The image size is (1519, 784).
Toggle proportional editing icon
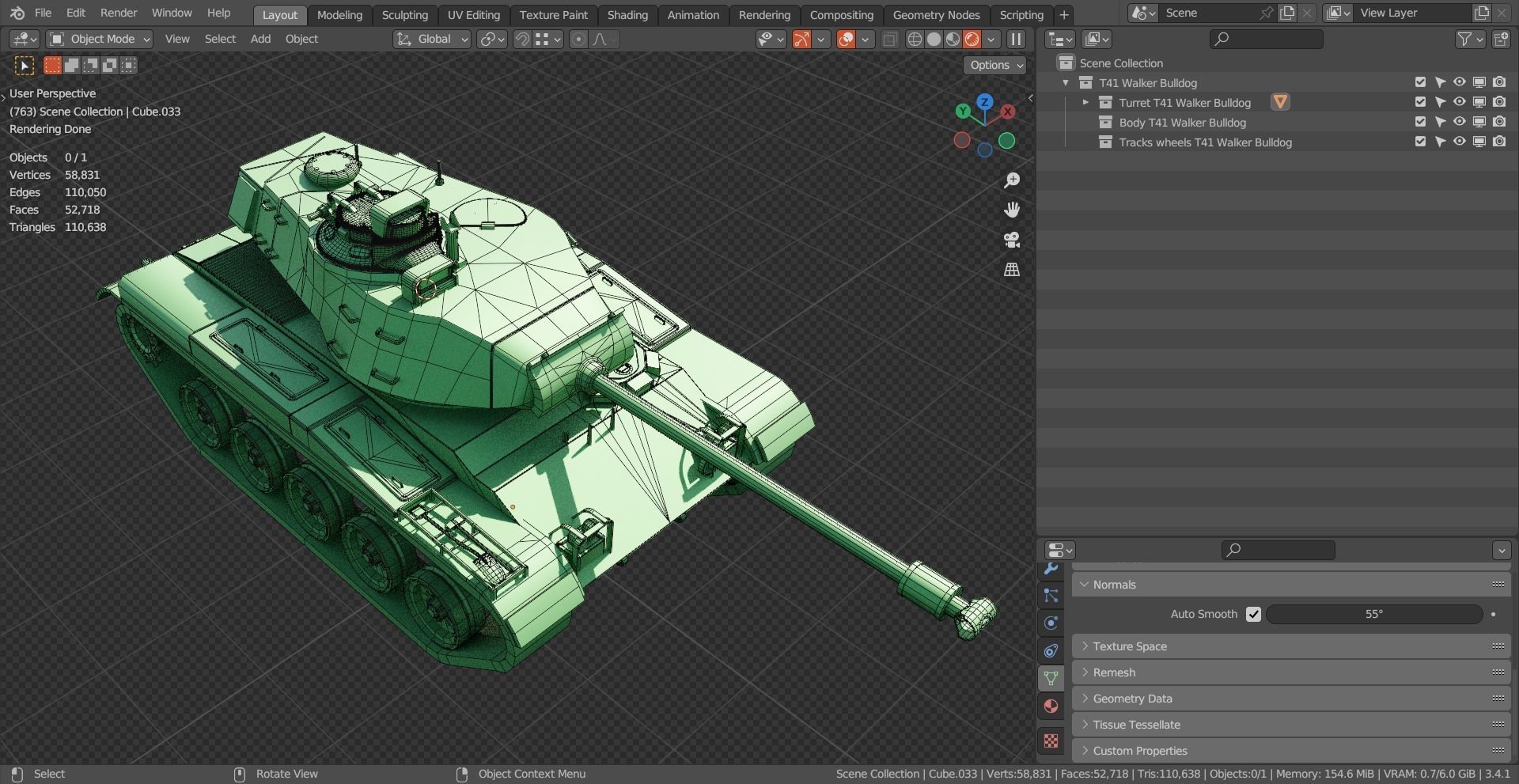pos(578,40)
